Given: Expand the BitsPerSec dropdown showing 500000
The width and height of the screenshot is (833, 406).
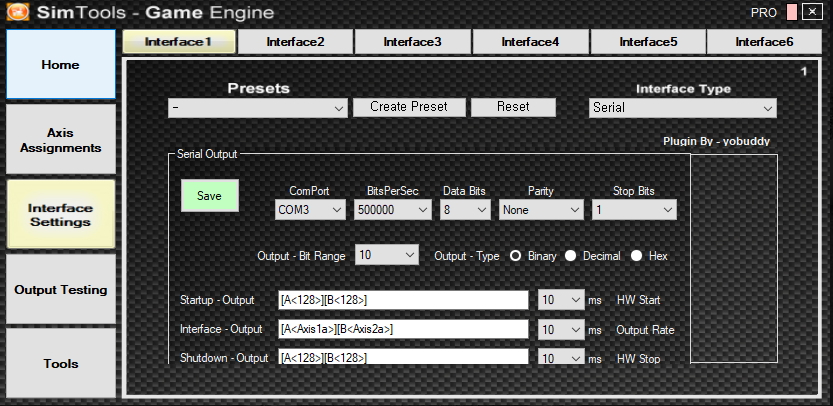Looking at the screenshot, I should (x=393, y=210).
